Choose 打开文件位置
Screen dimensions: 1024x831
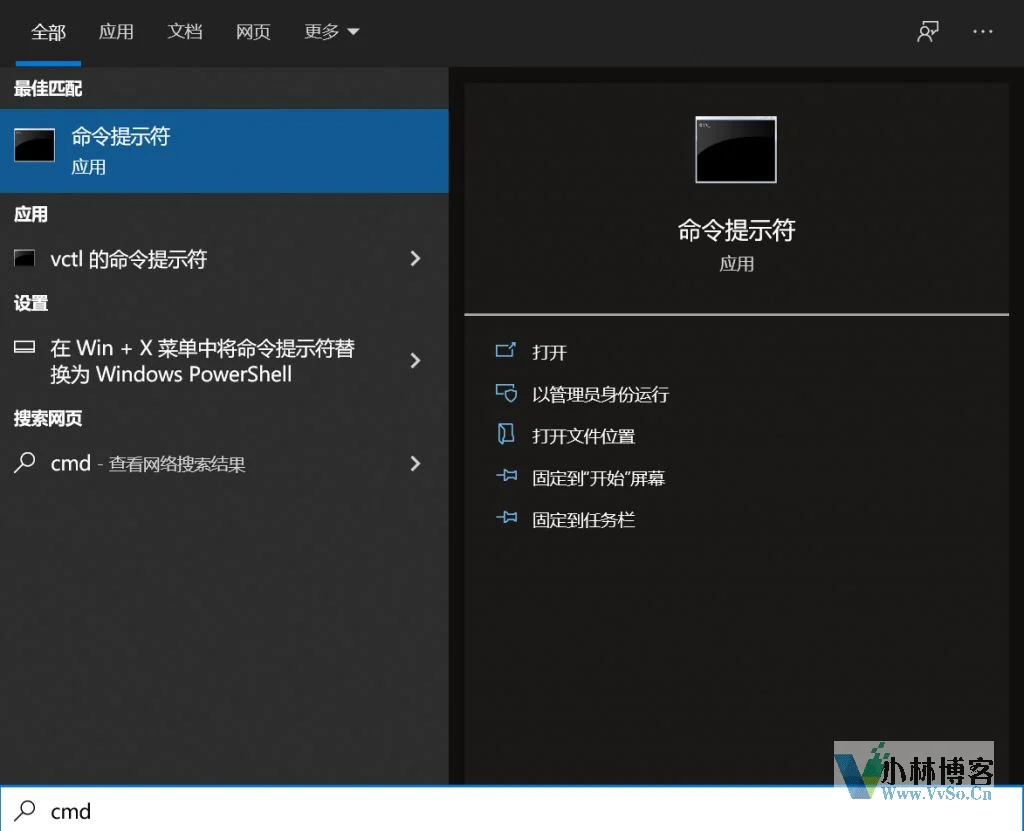pos(583,436)
